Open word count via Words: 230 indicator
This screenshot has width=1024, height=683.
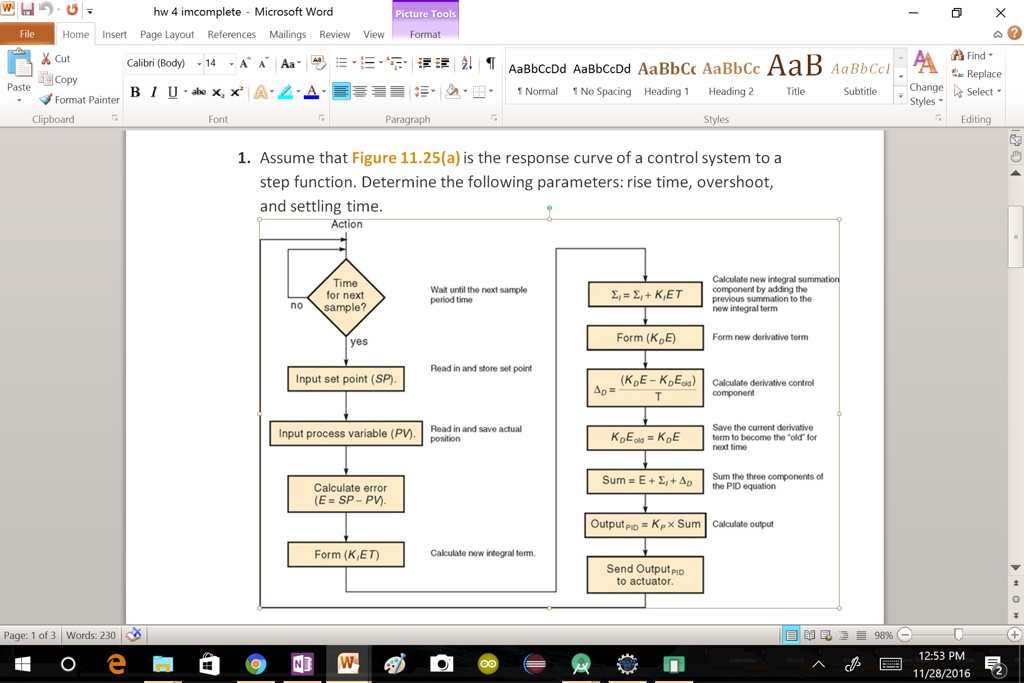93,634
